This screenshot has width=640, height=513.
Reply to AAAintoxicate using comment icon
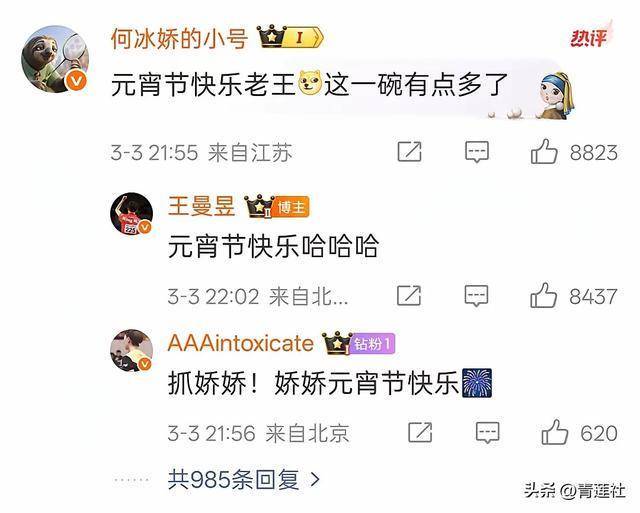[487, 432]
